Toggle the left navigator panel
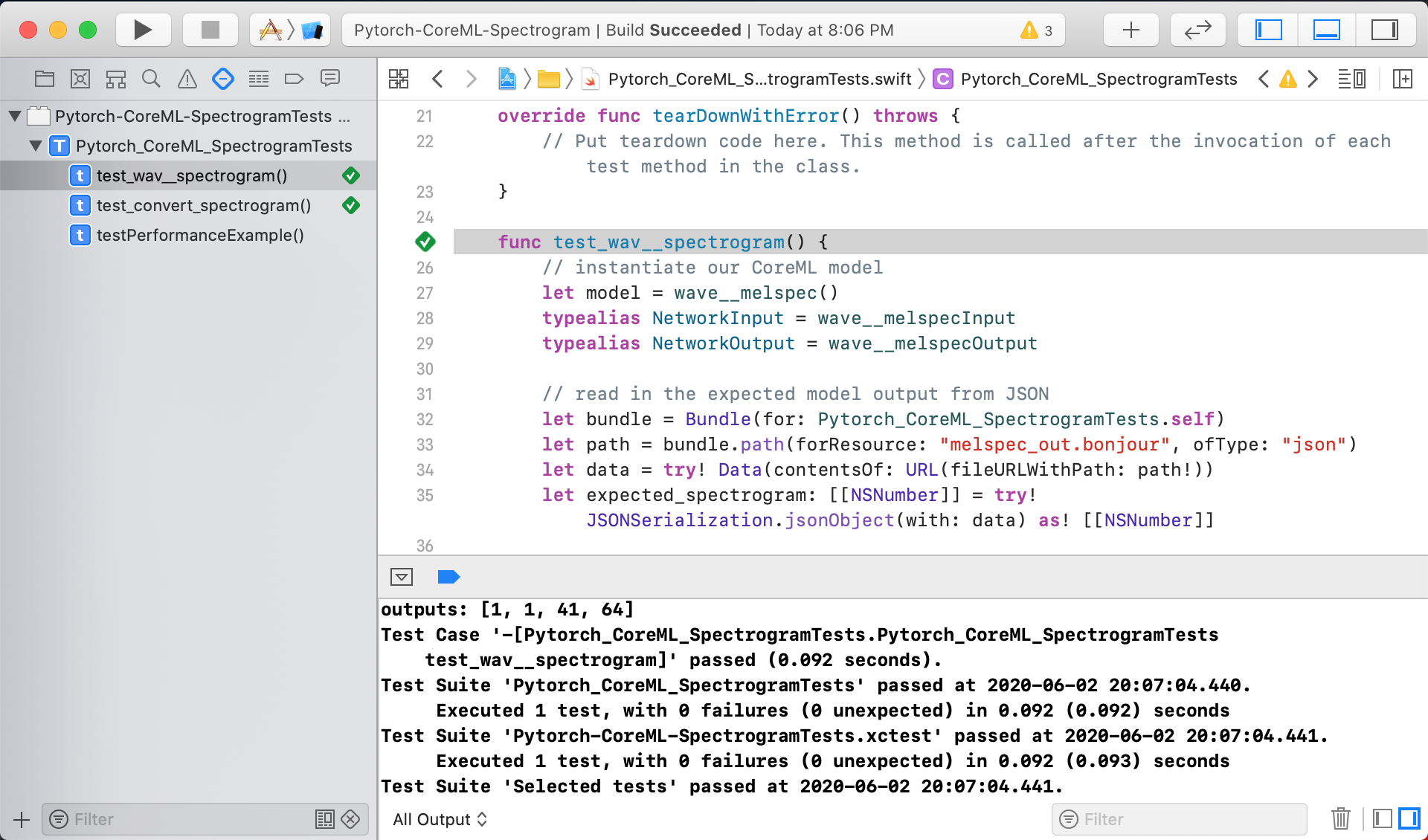 point(1268,30)
